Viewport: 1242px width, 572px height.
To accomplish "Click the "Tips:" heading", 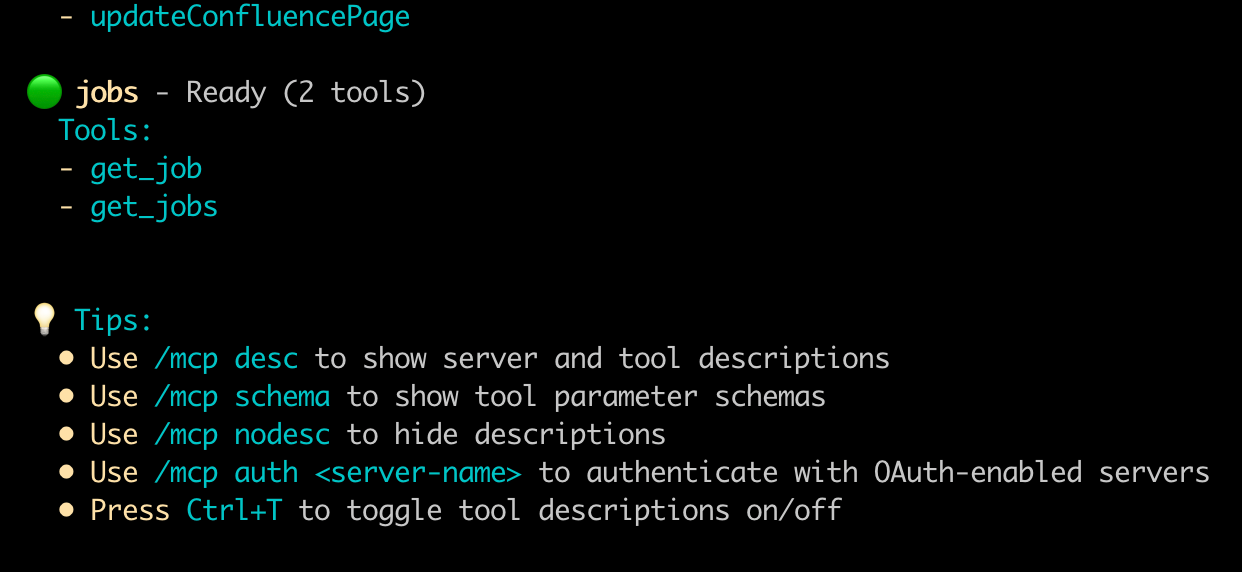I will [x=114, y=320].
